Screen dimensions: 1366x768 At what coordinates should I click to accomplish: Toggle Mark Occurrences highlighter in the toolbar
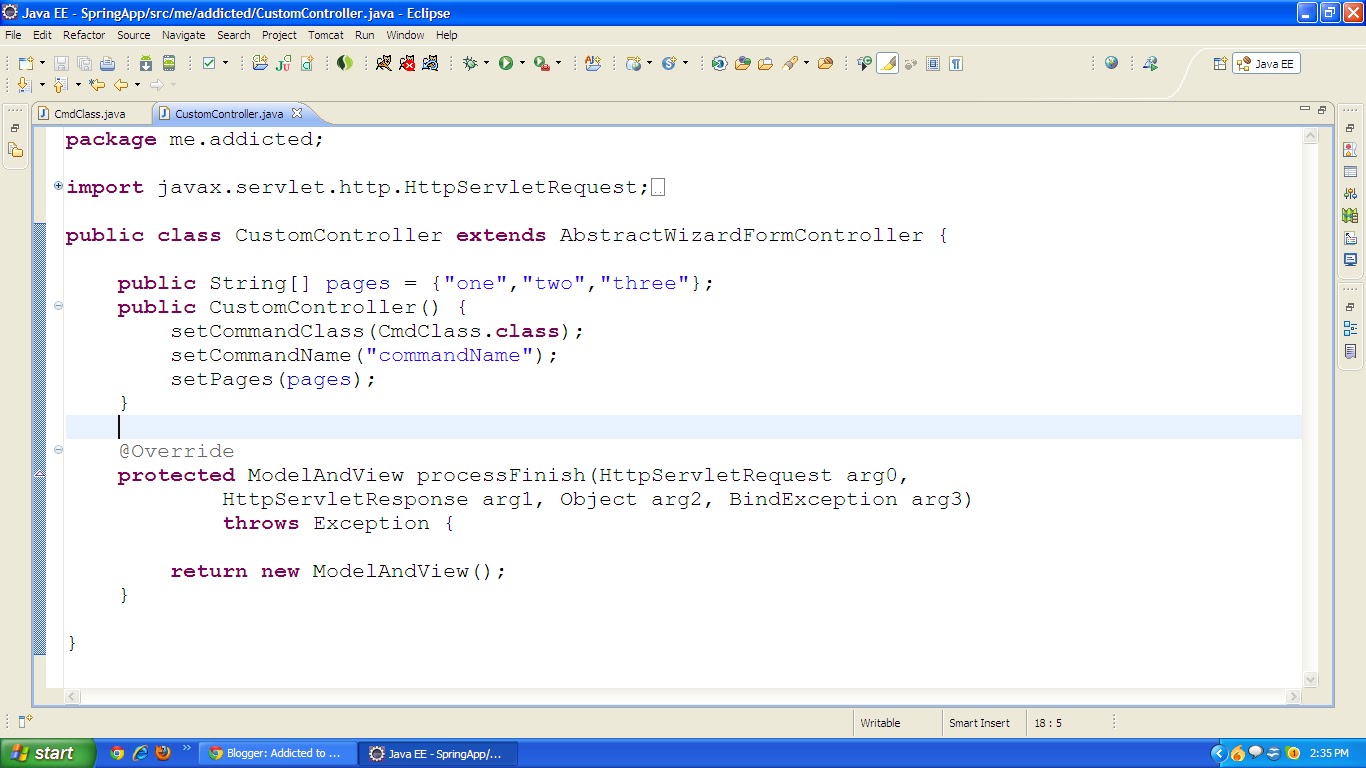(888, 64)
